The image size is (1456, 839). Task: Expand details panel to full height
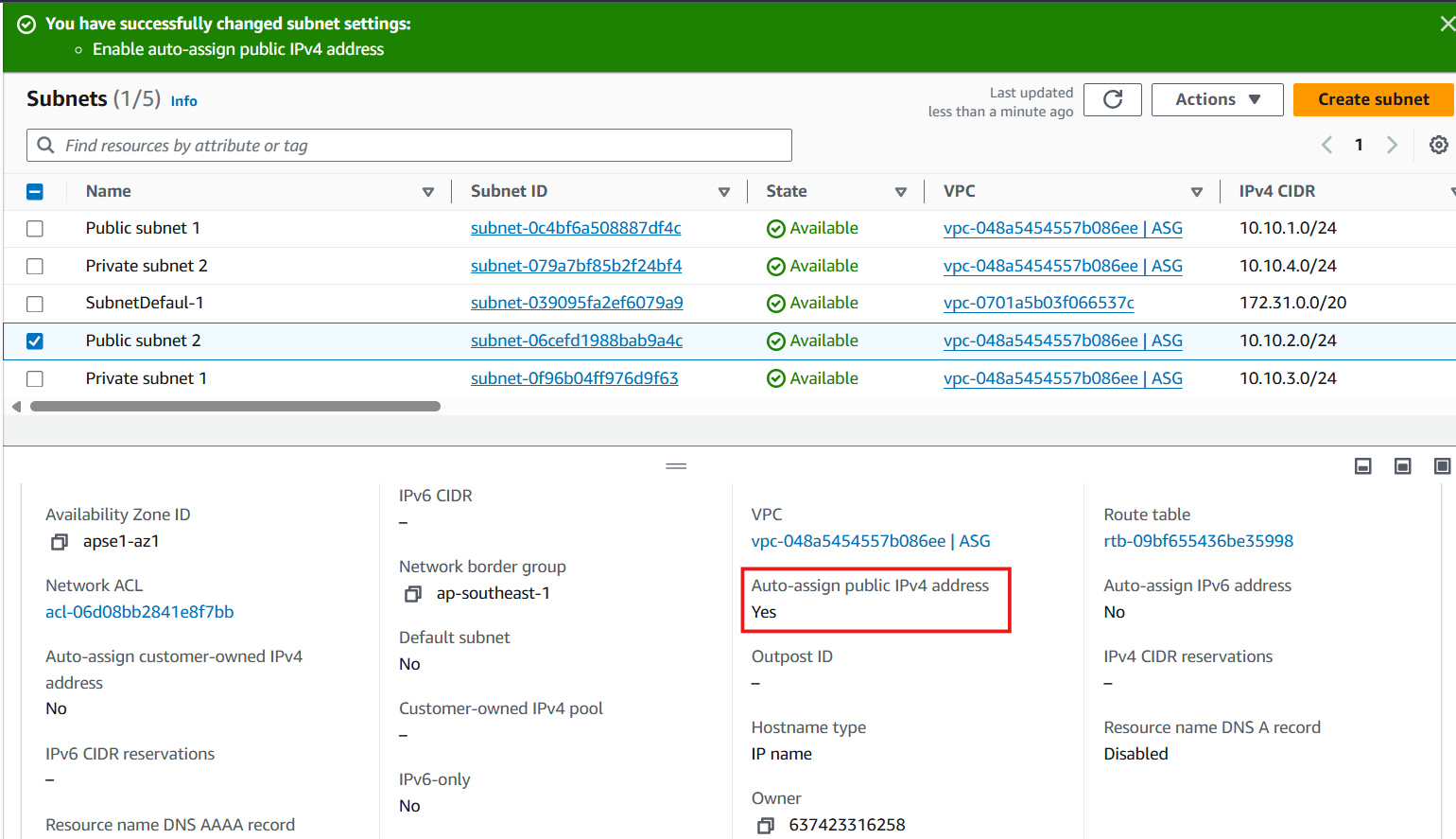(x=1442, y=465)
